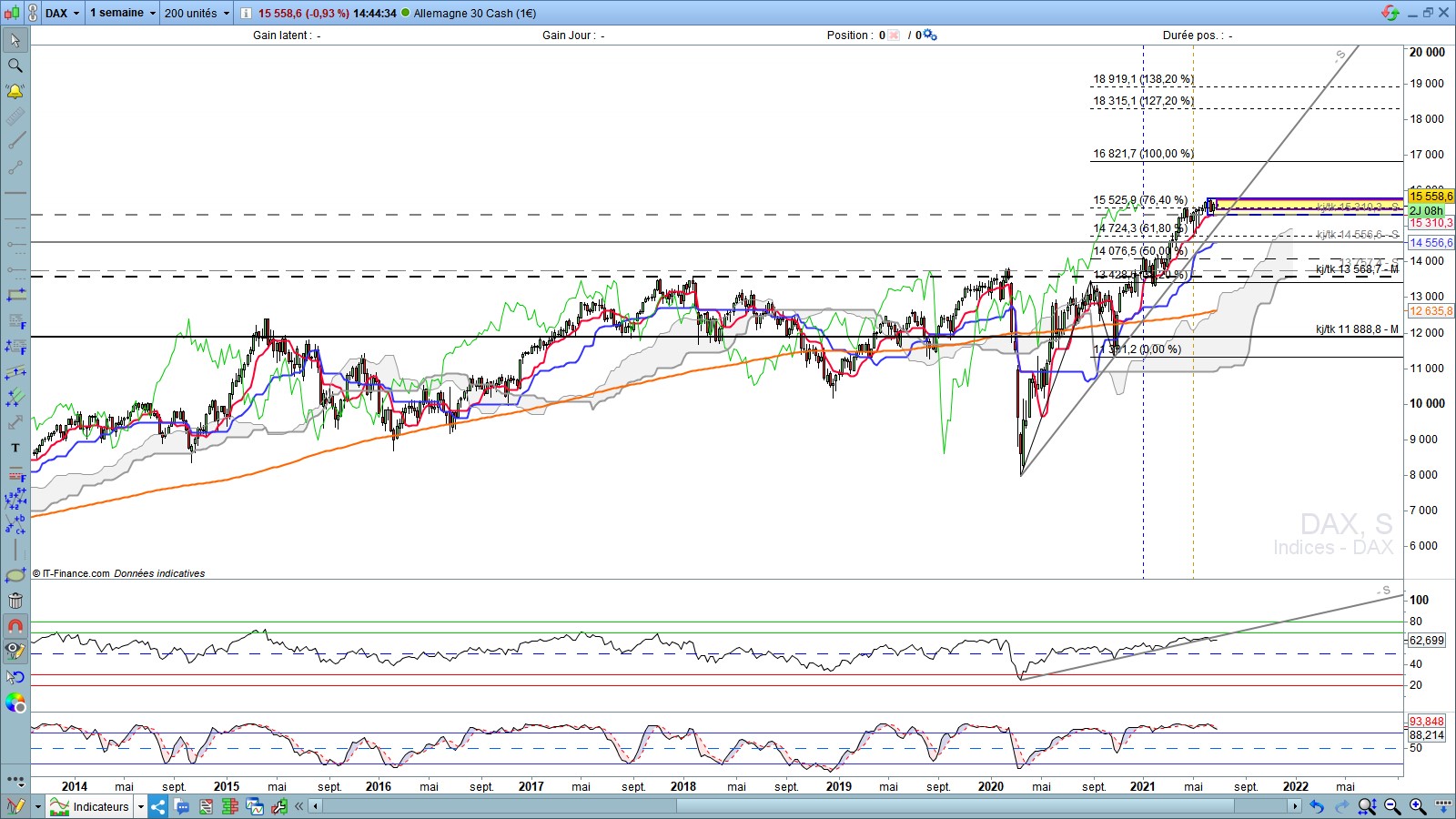Open the color wheel palette
Screen dimensions: 1456x819
(15, 703)
